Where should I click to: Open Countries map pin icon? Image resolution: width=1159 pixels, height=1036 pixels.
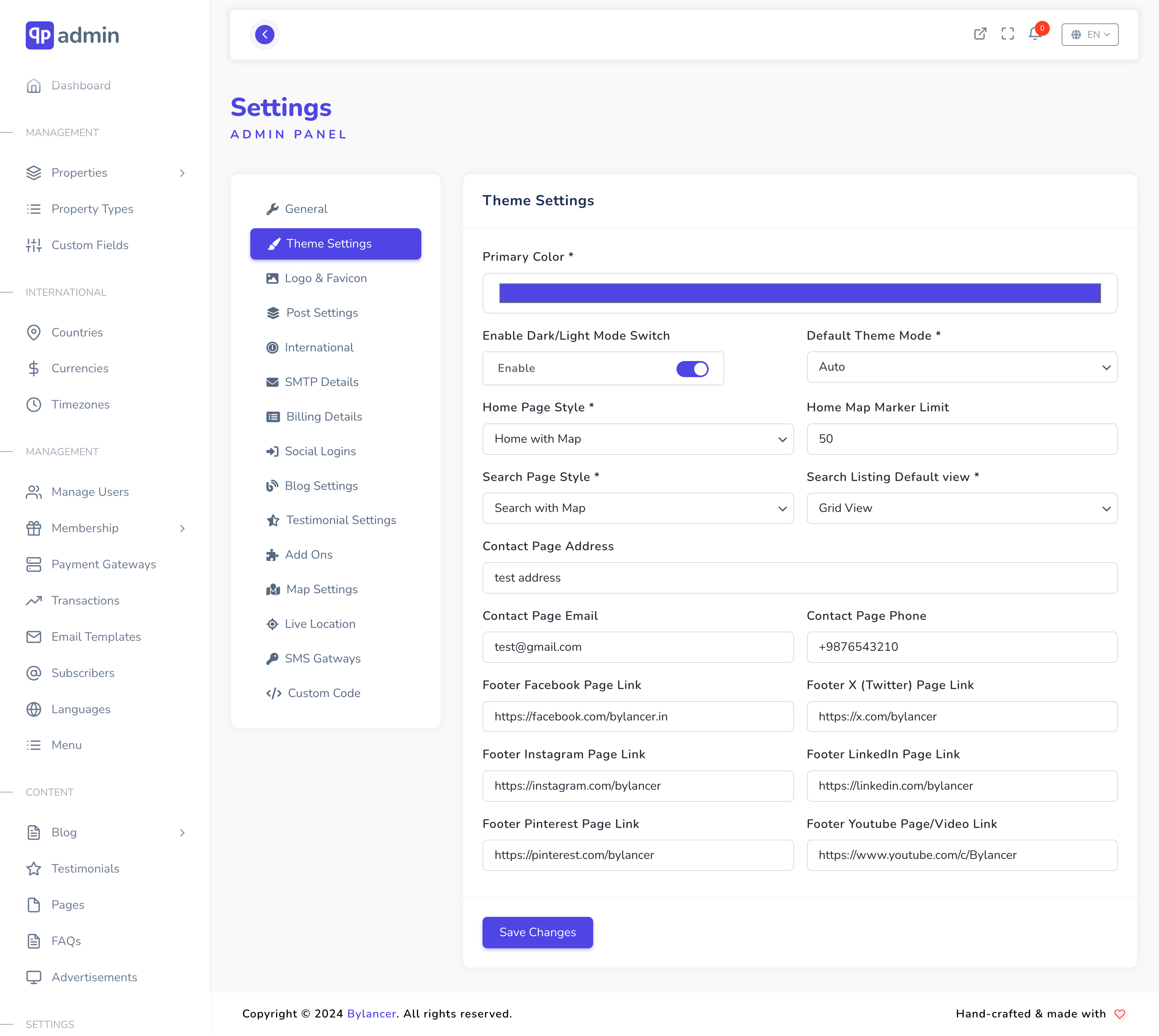(33, 332)
